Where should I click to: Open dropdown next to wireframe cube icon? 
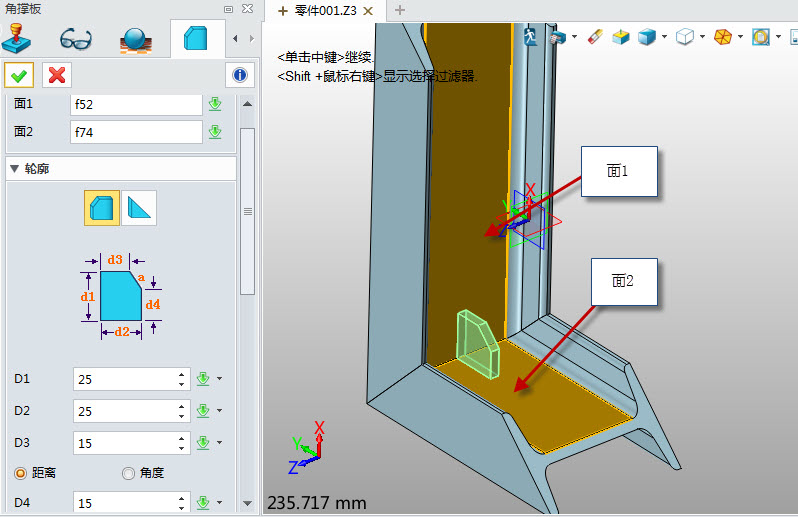click(x=702, y=37)
